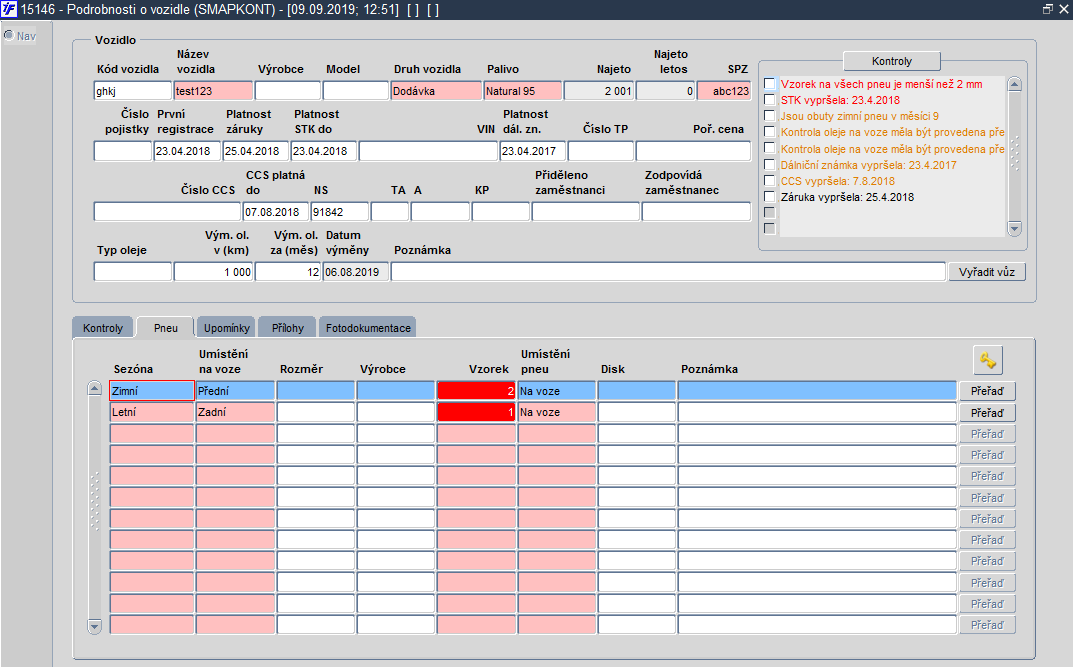The image size is (1073, 667).
Task: Click Vým. ol. v (km) field 1 000
Action: (214, 272)
